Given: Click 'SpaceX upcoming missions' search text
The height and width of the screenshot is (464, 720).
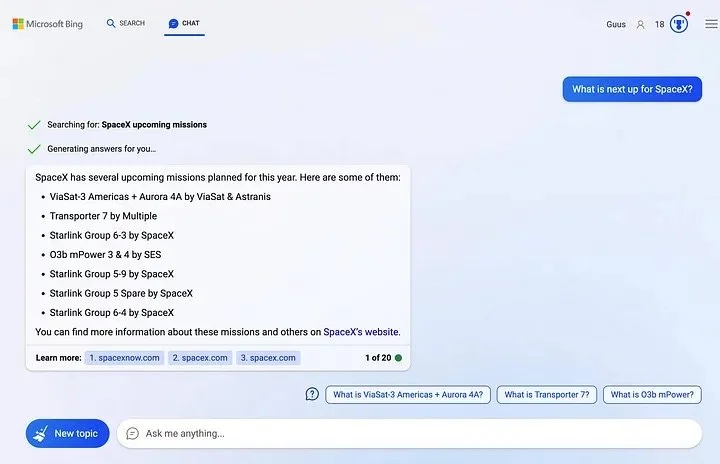Looking at the screenshot, I should point(154,124).
